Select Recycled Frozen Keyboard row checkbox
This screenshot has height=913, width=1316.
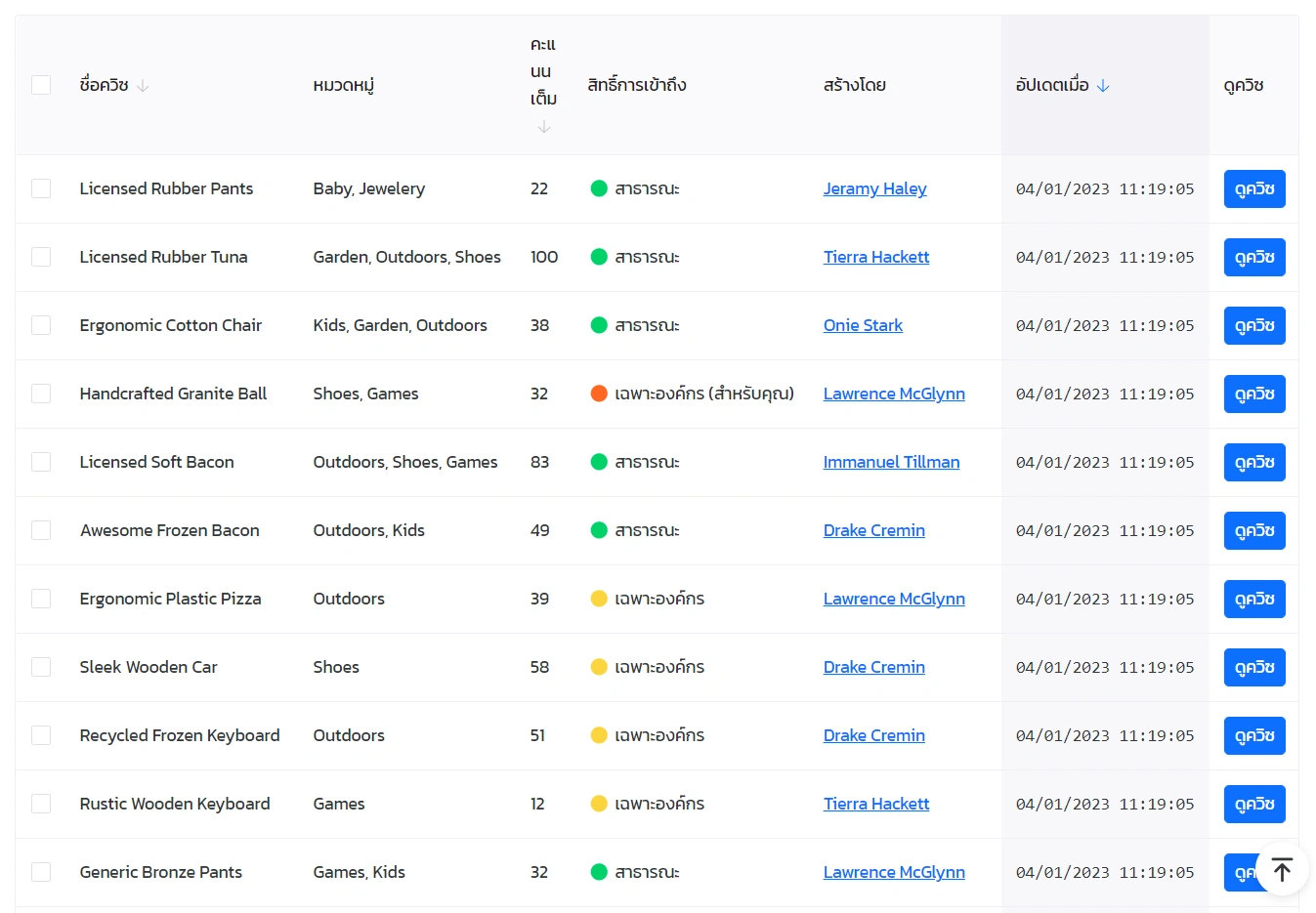[x=41, y=735]
